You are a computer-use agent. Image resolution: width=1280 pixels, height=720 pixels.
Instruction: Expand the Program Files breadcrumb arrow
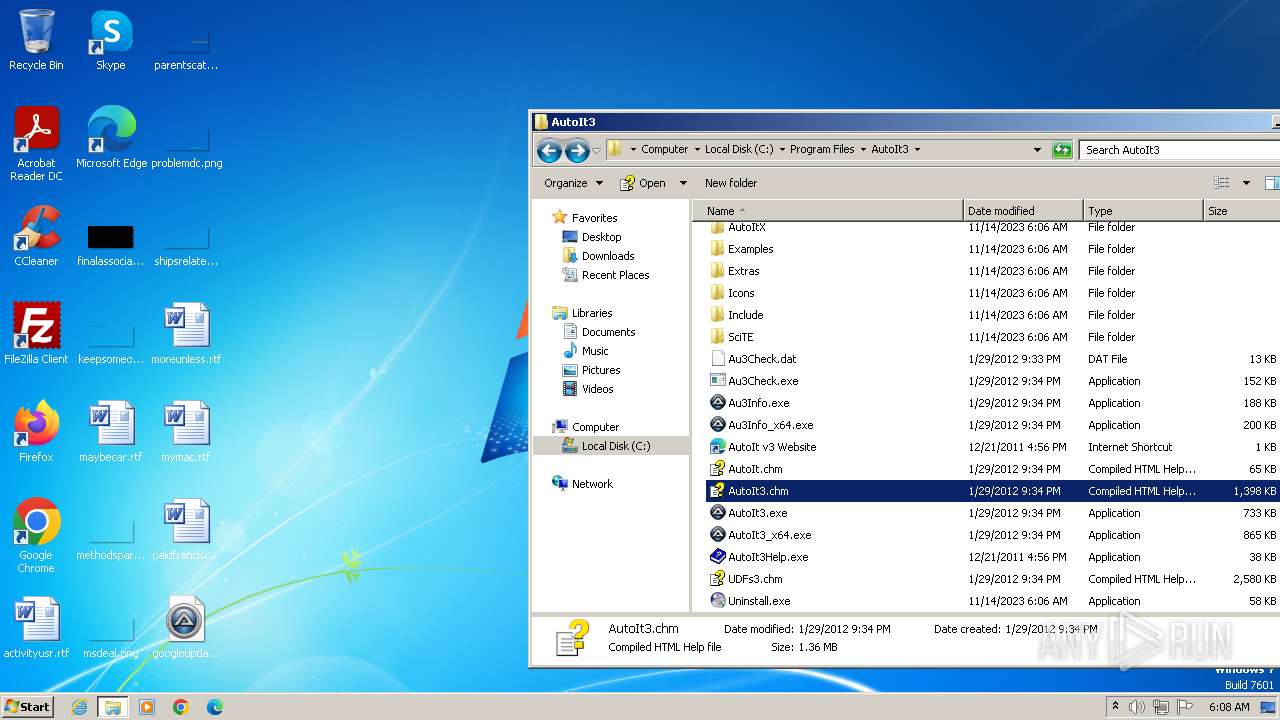pos(862,150)
